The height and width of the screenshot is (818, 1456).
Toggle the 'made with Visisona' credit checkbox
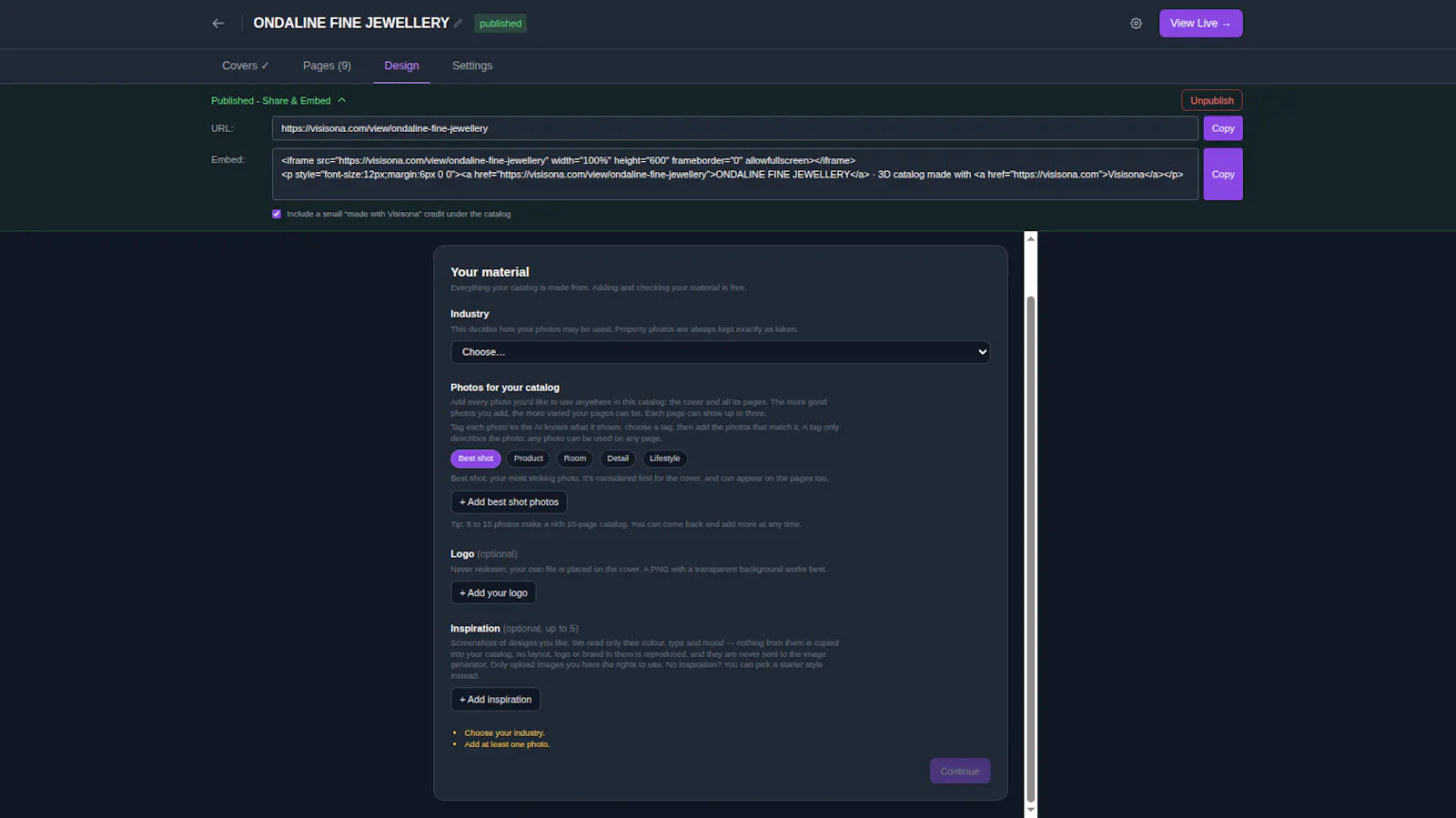277,214
